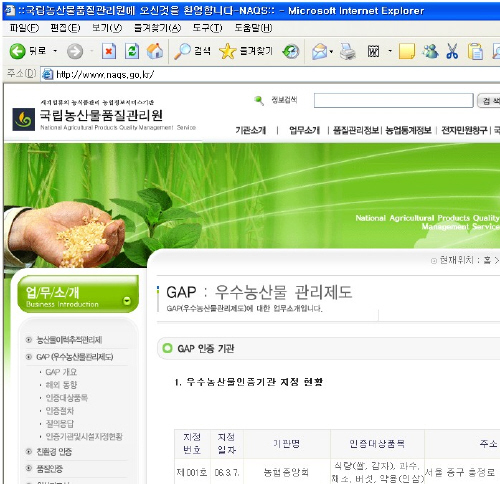This screenshot has width=500, height=484.
Task: Open 인증기관및시설지정현황 sidebar link
Action: [x=84, y=436]
